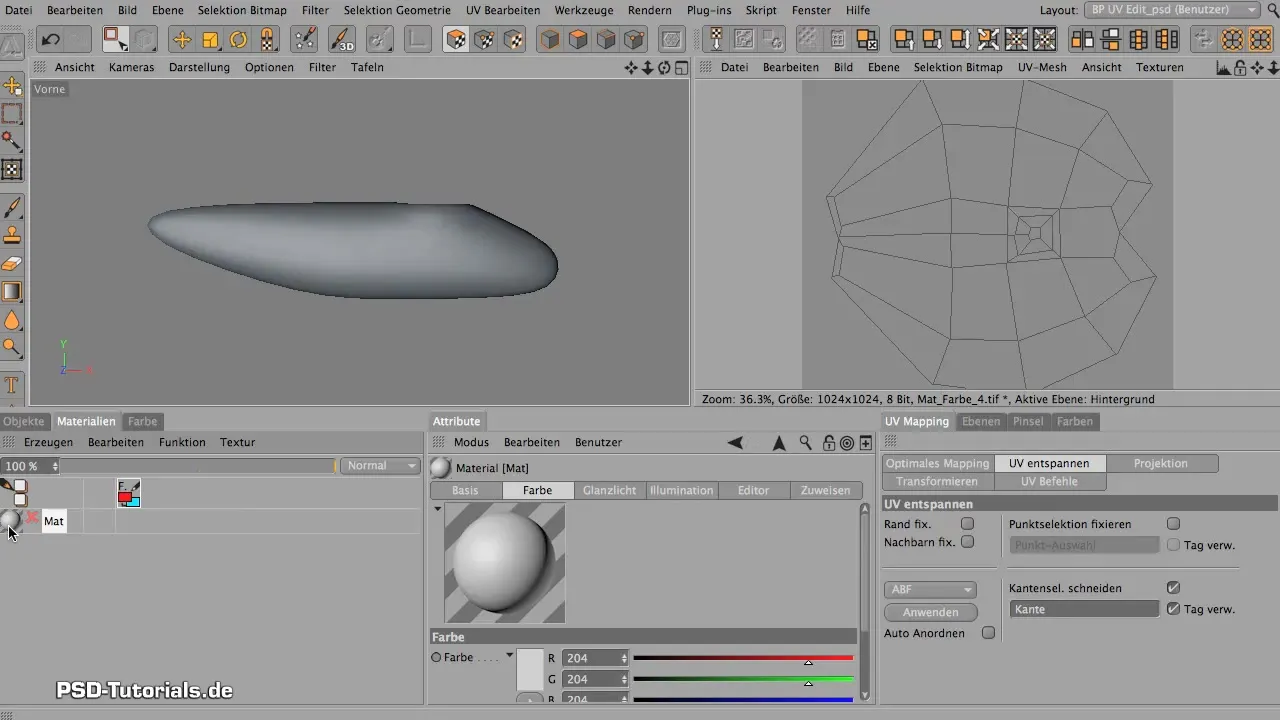Click the up arrow in the Attribute manager
Image resolution: width=1280 pixels, height=720 pixels.
click(779, 443)
